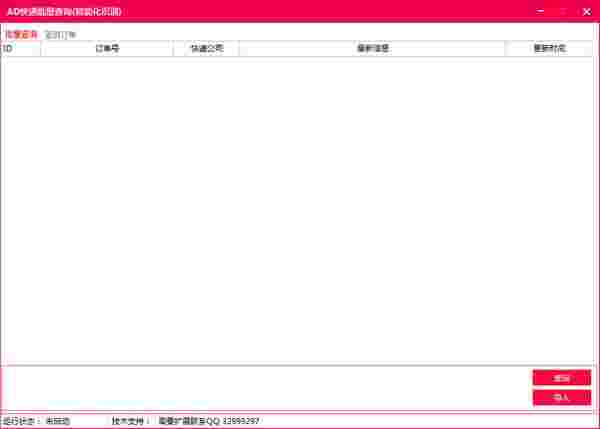
Task: Click the QQ 33893297 support text in status bar
Action: (x=209, y=421)
